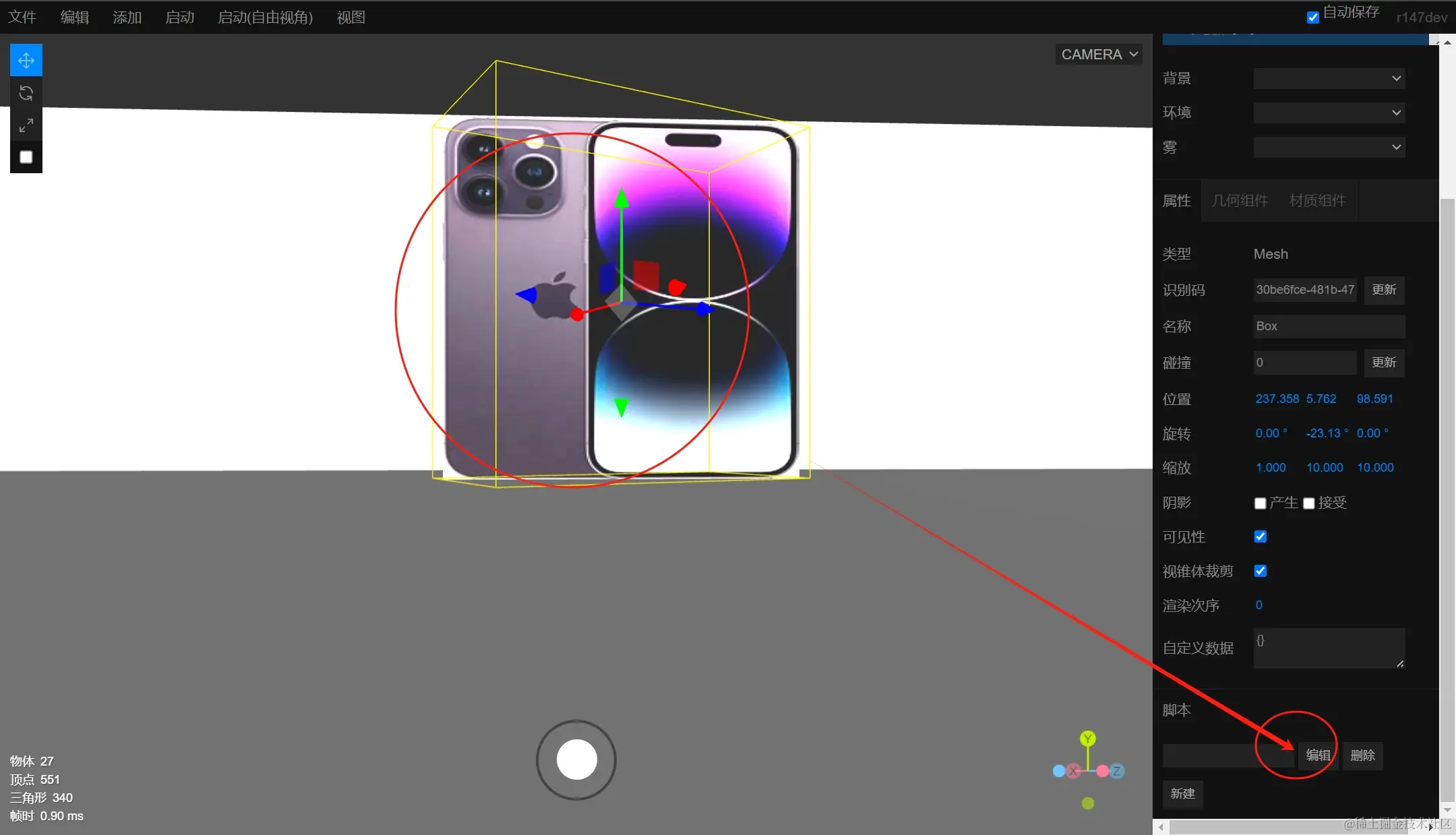Disable the 可见性 visibility checkbox
The image size is (1456, 835).
[1261, 536]
